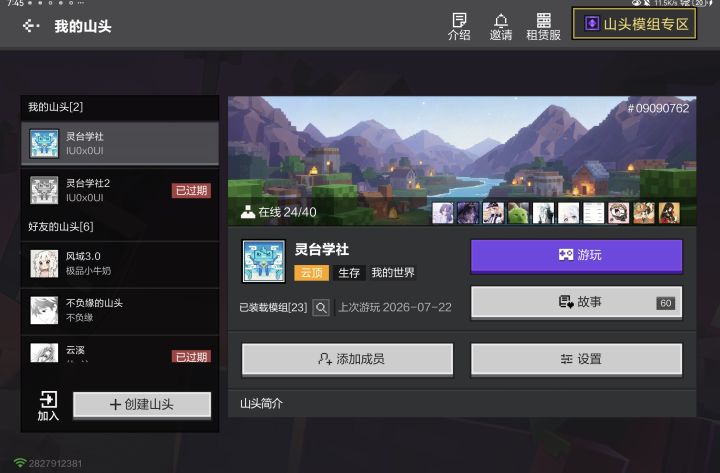Viewport: 720px width, 473px height.
Task: Click the online player person icon
Action: [x=248, y=212]
